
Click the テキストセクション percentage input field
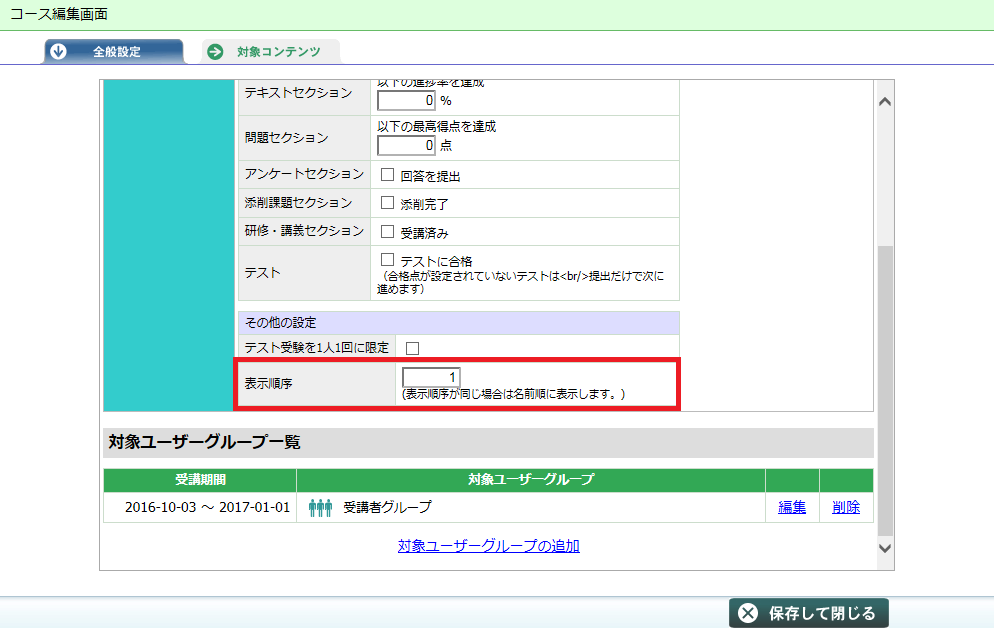tap(406, 100)
